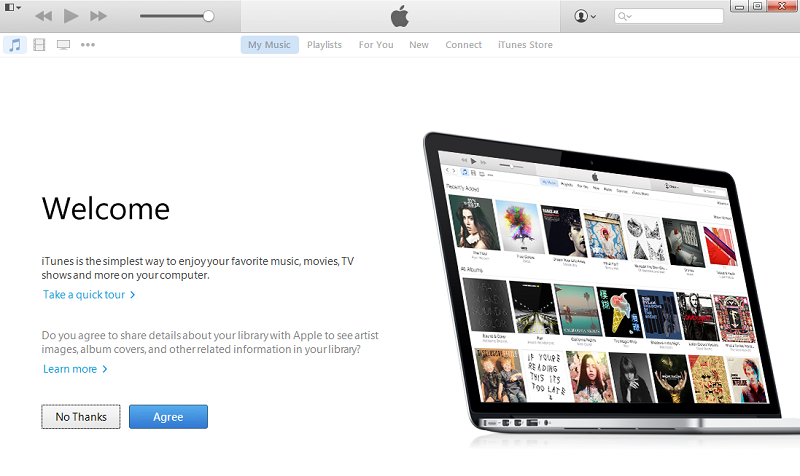Screen dimensions: 800x476
Task: Click the volume slider knob
Action: coord(208,16)
